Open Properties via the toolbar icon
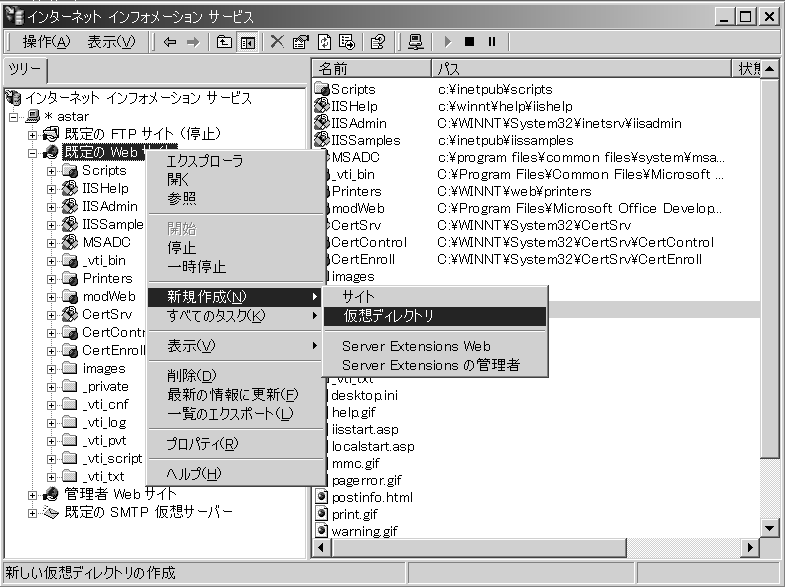785x587 pixels. coord(300,42)
